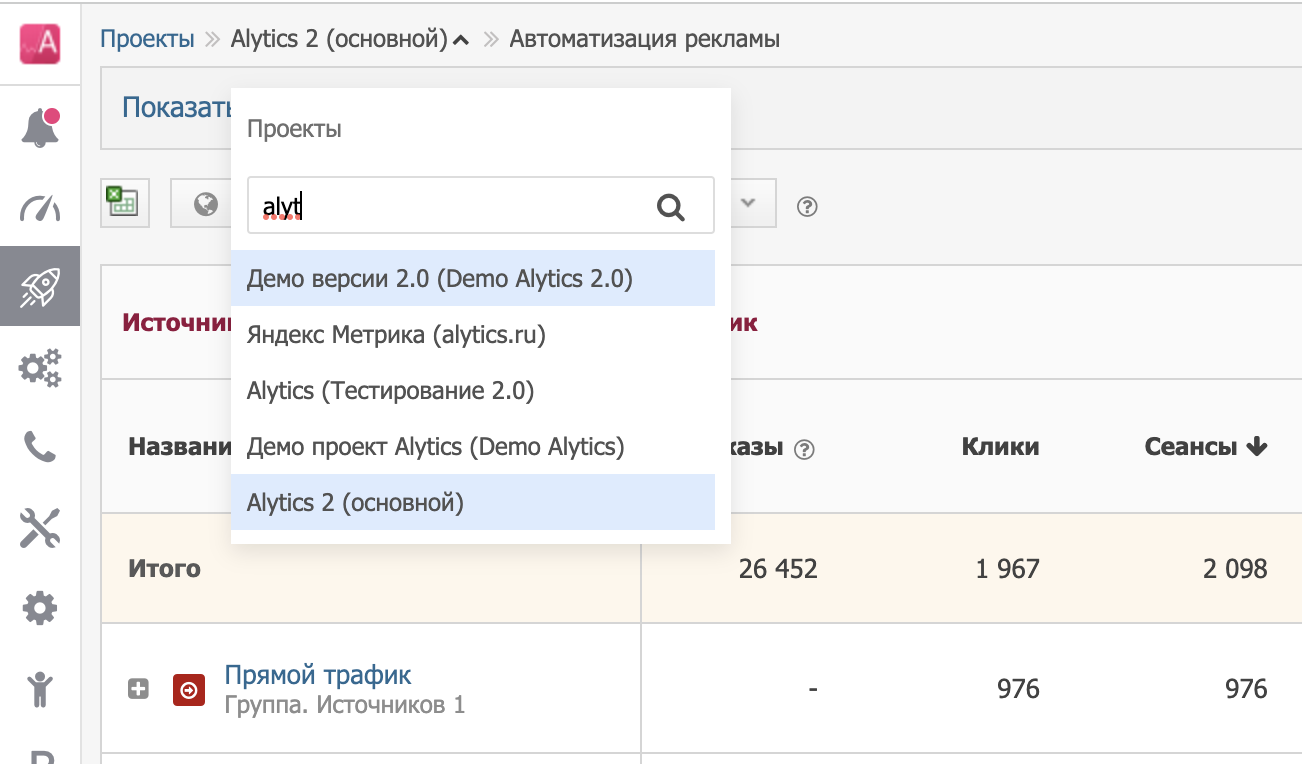
Task: Open the person figure sidebar icon
Action: (40, 688)
